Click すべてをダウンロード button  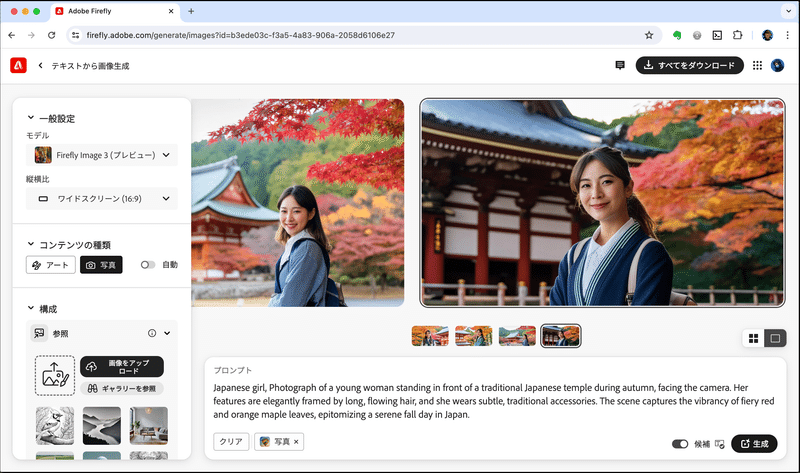(x=689, y=65)
